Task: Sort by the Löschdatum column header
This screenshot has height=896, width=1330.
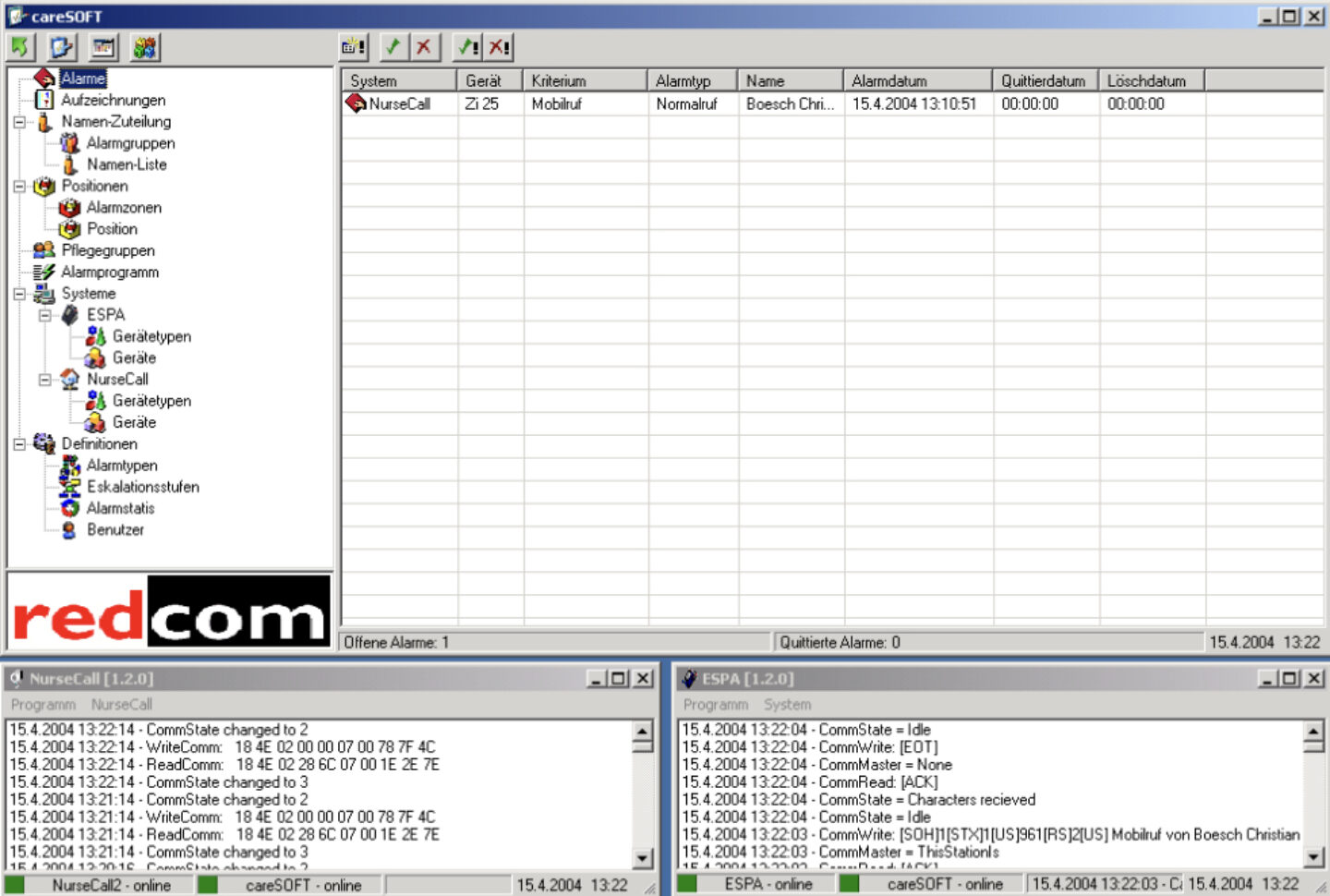Action: [x=1152, y=80]
